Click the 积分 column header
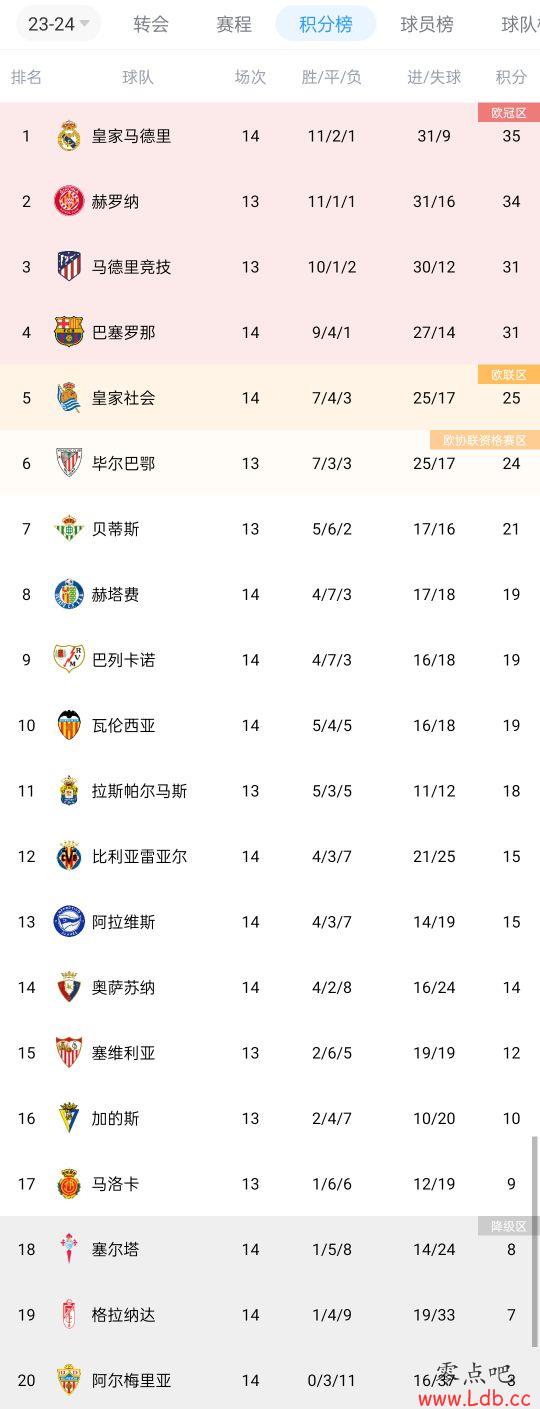The image size is (540, 1409). (x=511, y=77)
